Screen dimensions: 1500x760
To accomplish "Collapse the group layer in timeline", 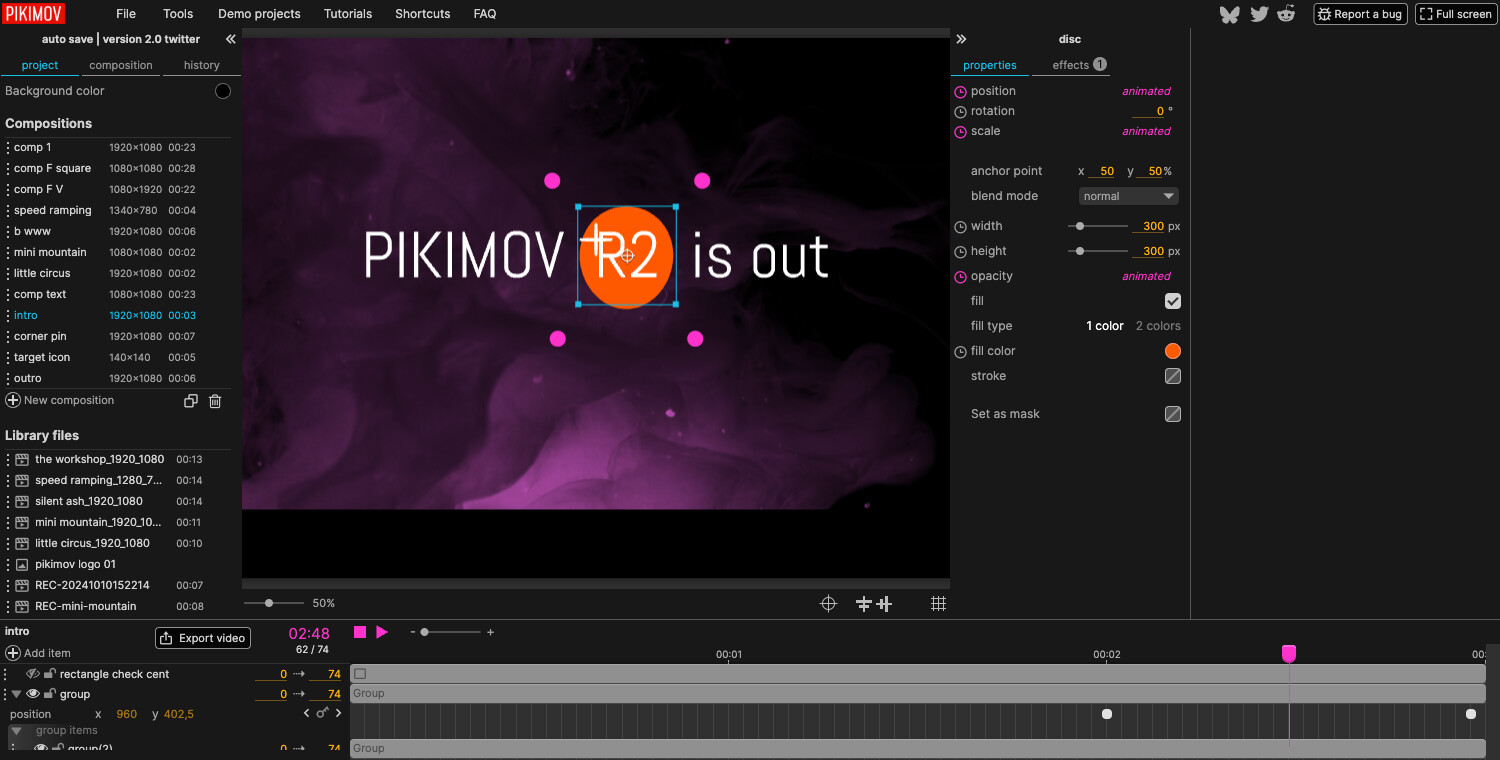I will point(16,694).
